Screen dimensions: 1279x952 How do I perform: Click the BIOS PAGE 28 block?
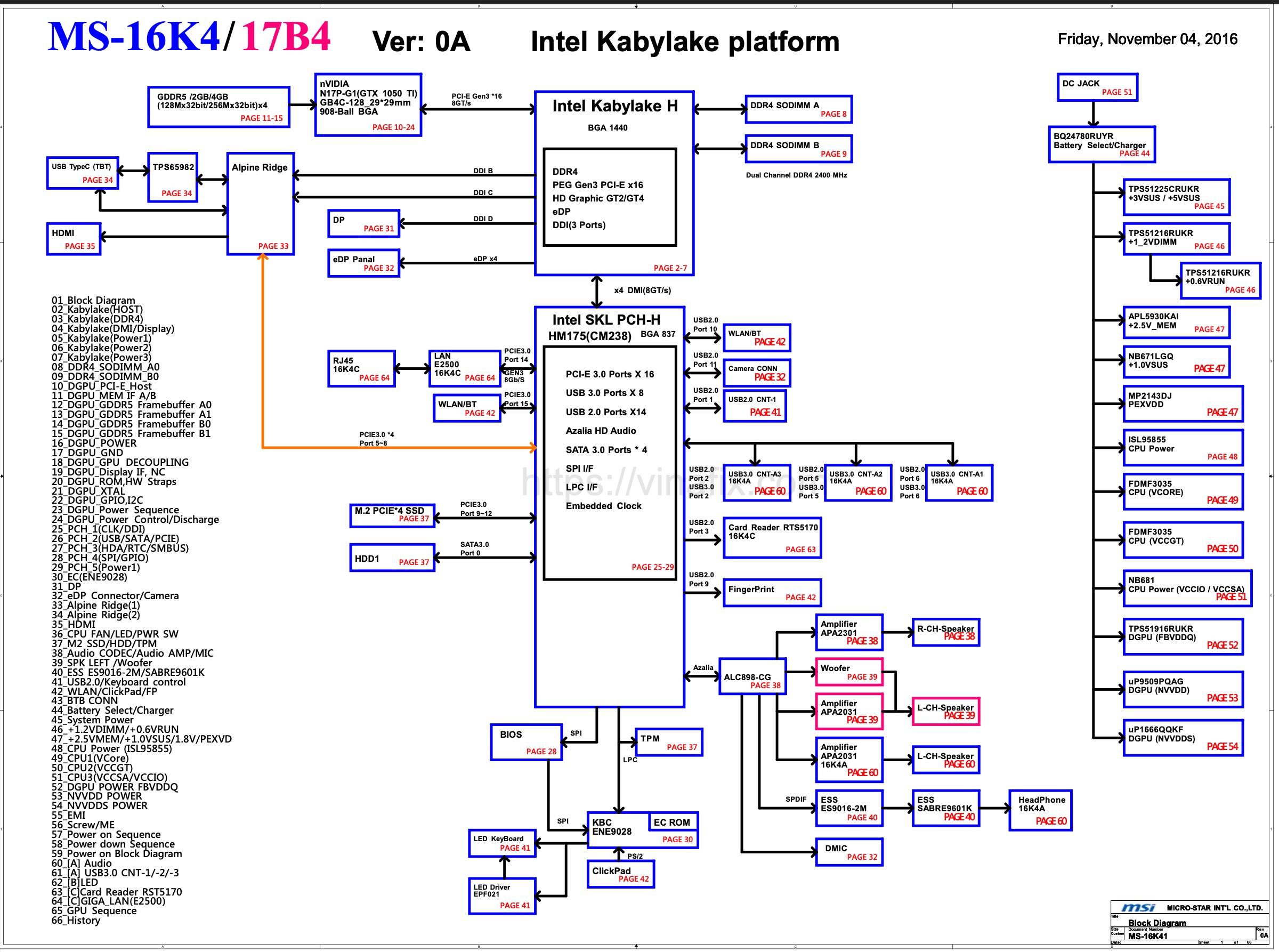click(527, 743)
